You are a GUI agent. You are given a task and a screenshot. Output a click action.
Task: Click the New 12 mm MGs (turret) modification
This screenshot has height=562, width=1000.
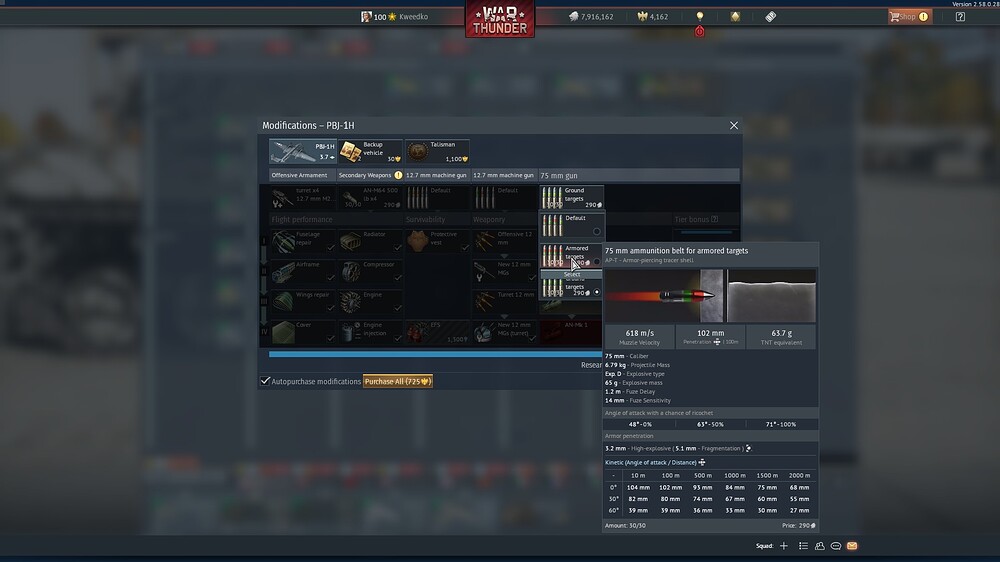(504, 332)
